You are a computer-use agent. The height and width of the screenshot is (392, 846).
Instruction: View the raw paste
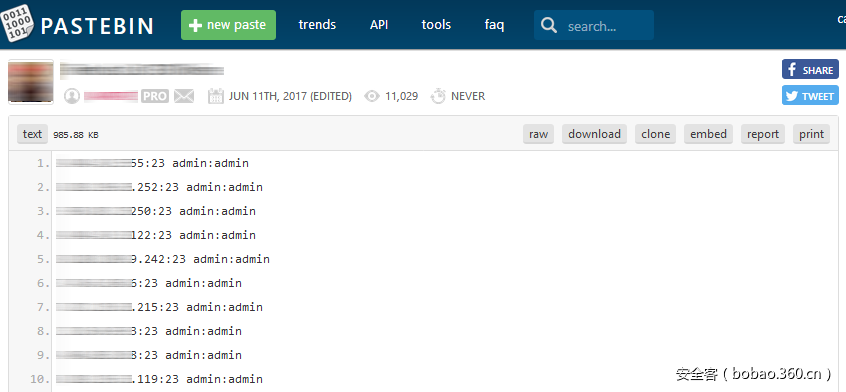point(538,134)
